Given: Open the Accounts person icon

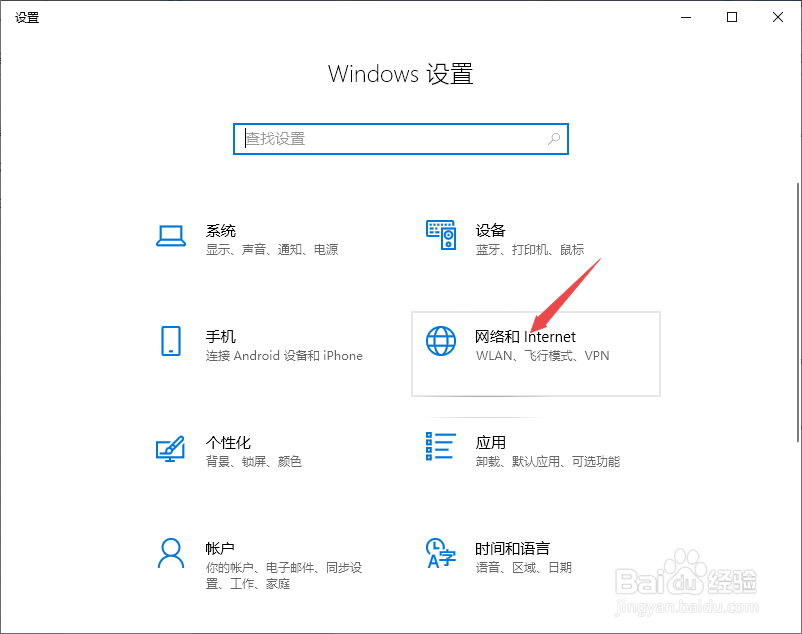Looking at the screenshot, I should point(171,553).
